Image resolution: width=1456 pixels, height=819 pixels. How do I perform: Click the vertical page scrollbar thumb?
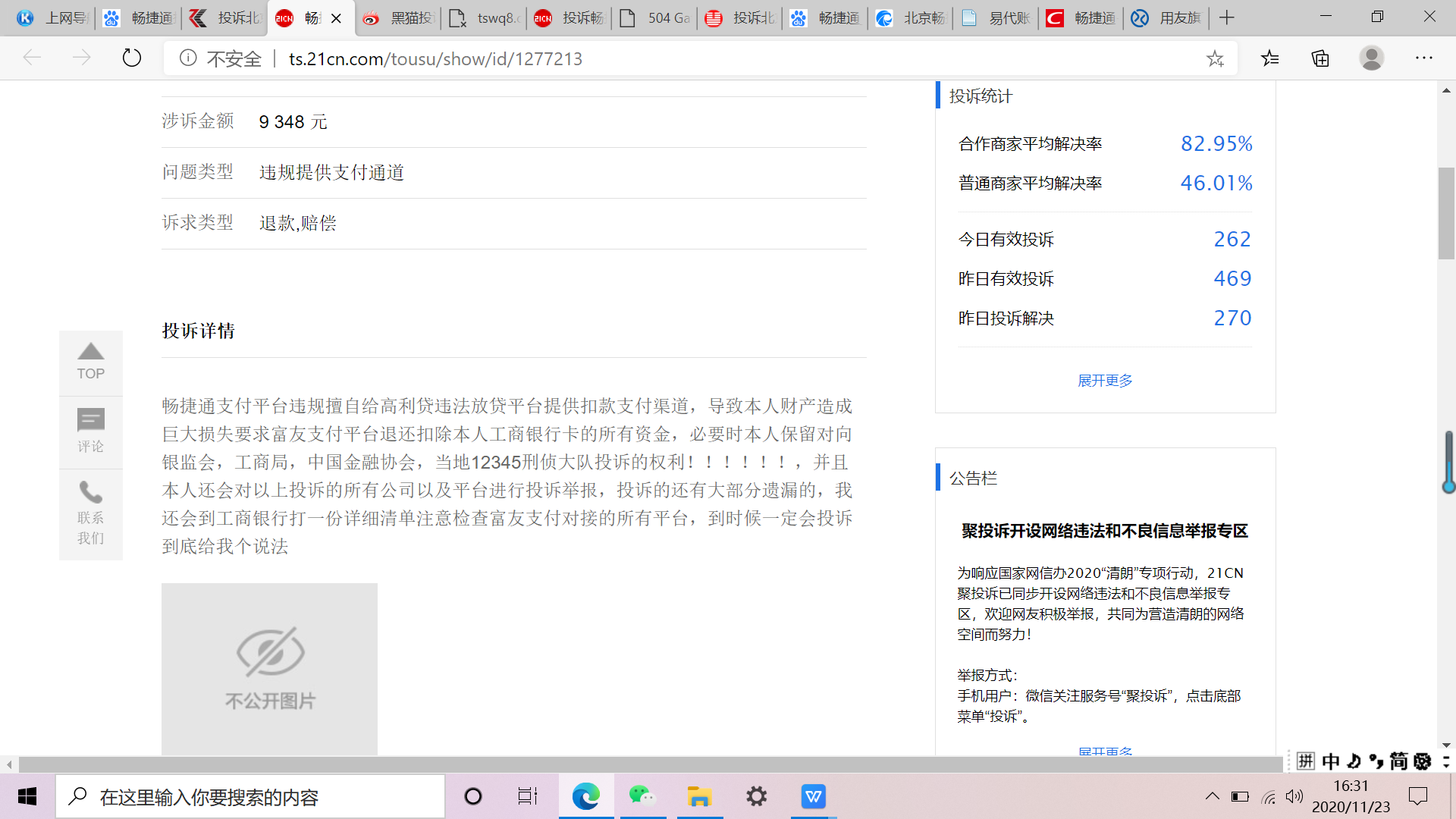coord(1446,212)
